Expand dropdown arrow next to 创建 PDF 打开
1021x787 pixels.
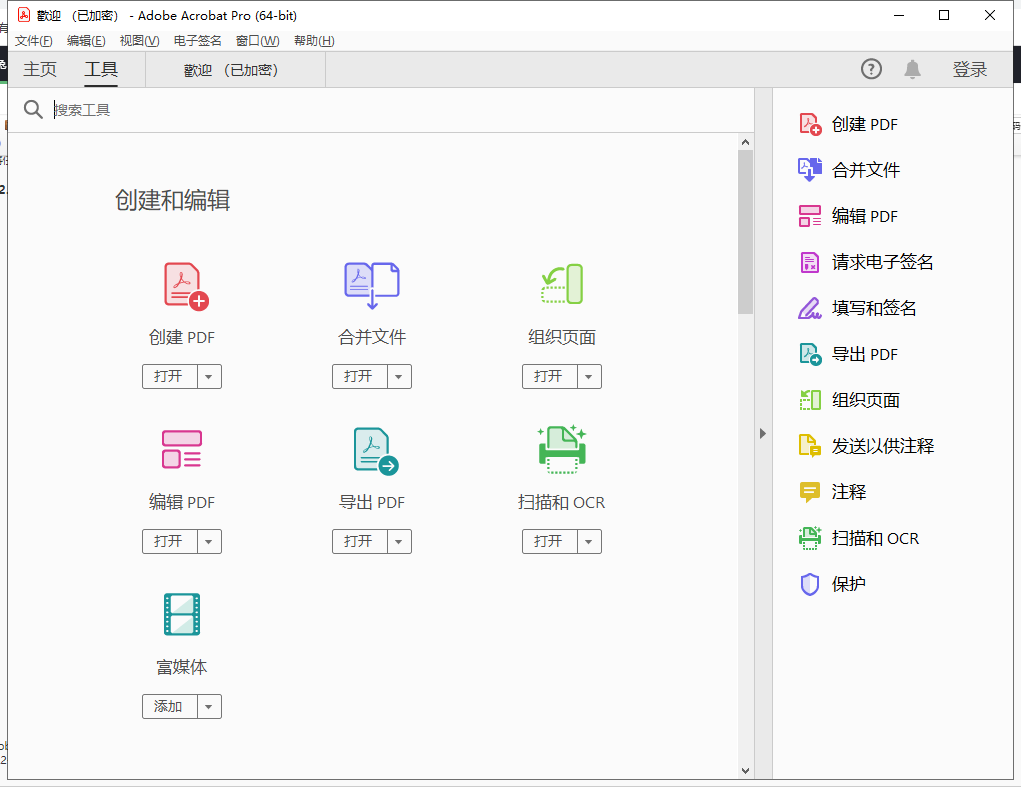[209, 376]
